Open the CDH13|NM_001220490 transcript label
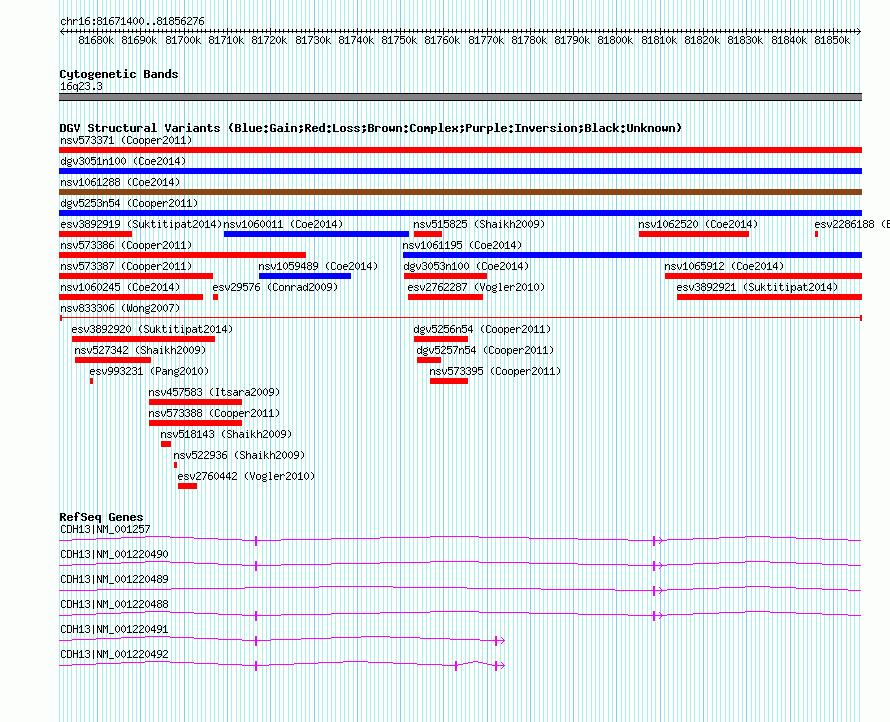This screenshot has height=722, width=890. [114, 554]
